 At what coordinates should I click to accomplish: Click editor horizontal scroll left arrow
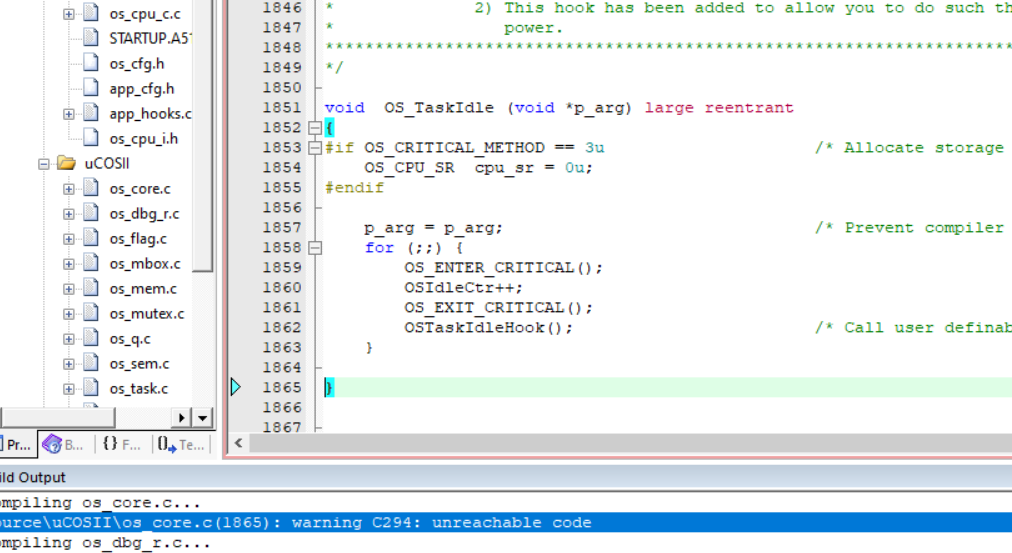click(x=239, y=443)
